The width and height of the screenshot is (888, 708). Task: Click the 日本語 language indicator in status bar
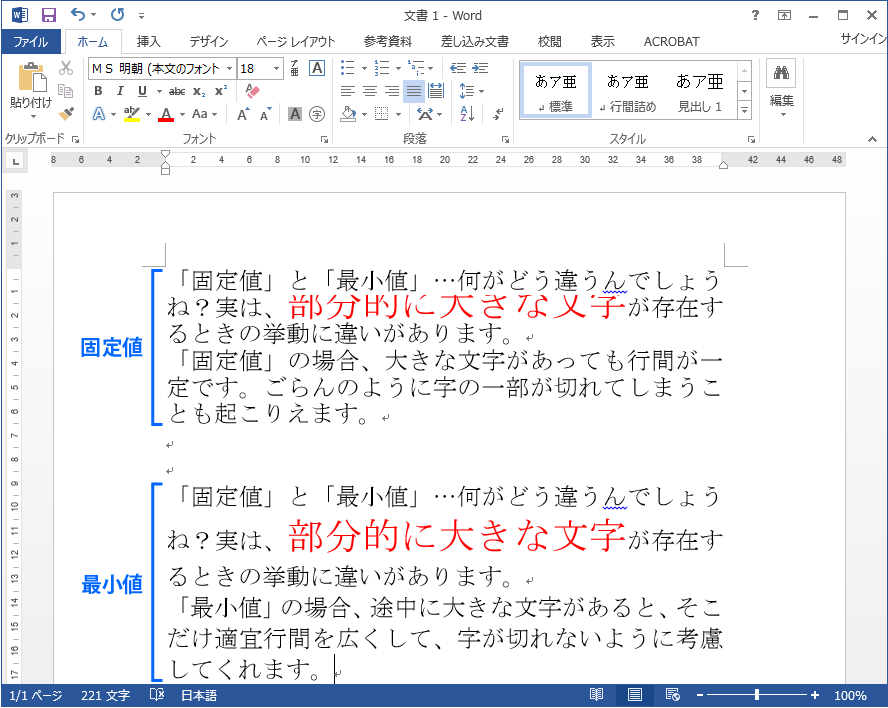(x=198, y=695)
